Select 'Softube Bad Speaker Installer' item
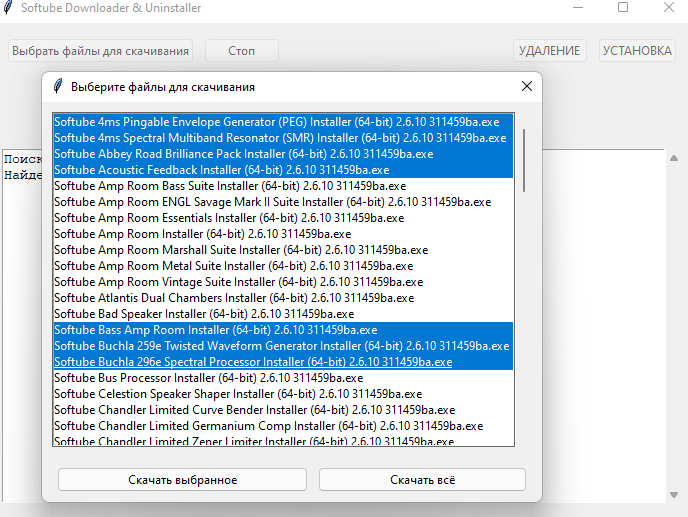688x517 pixels. [283, 314]
